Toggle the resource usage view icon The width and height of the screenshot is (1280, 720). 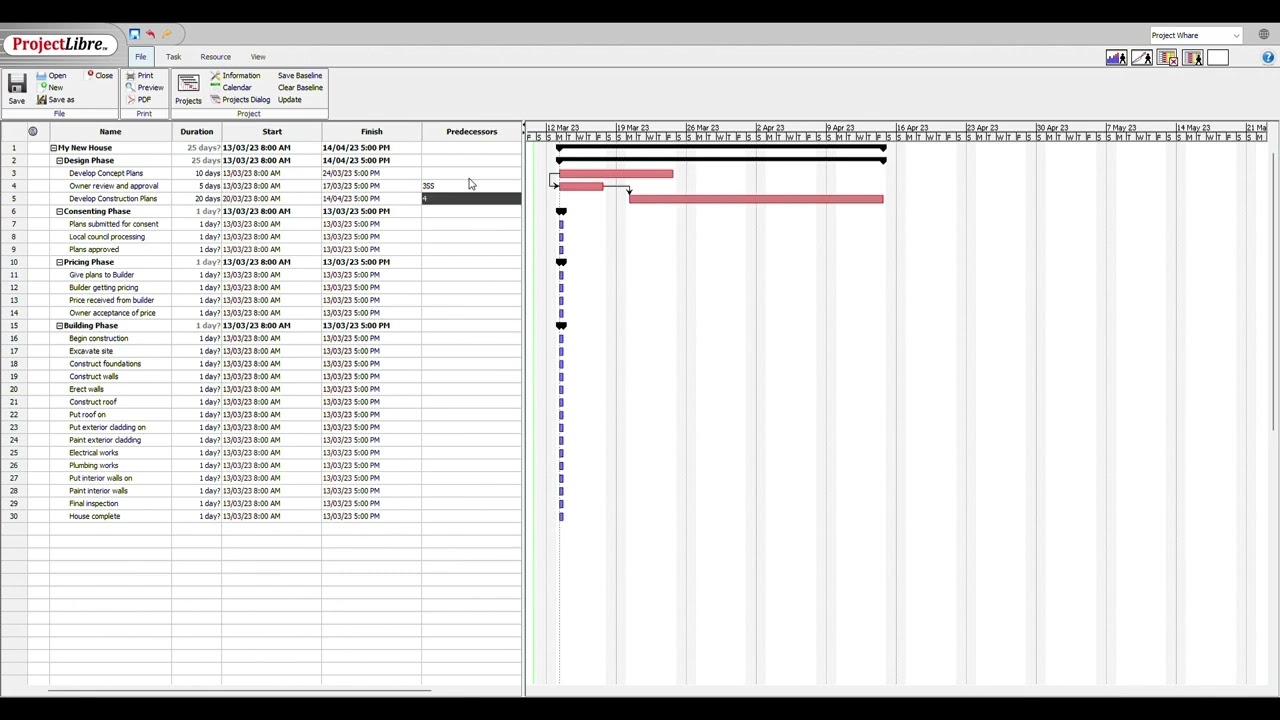1192,58
